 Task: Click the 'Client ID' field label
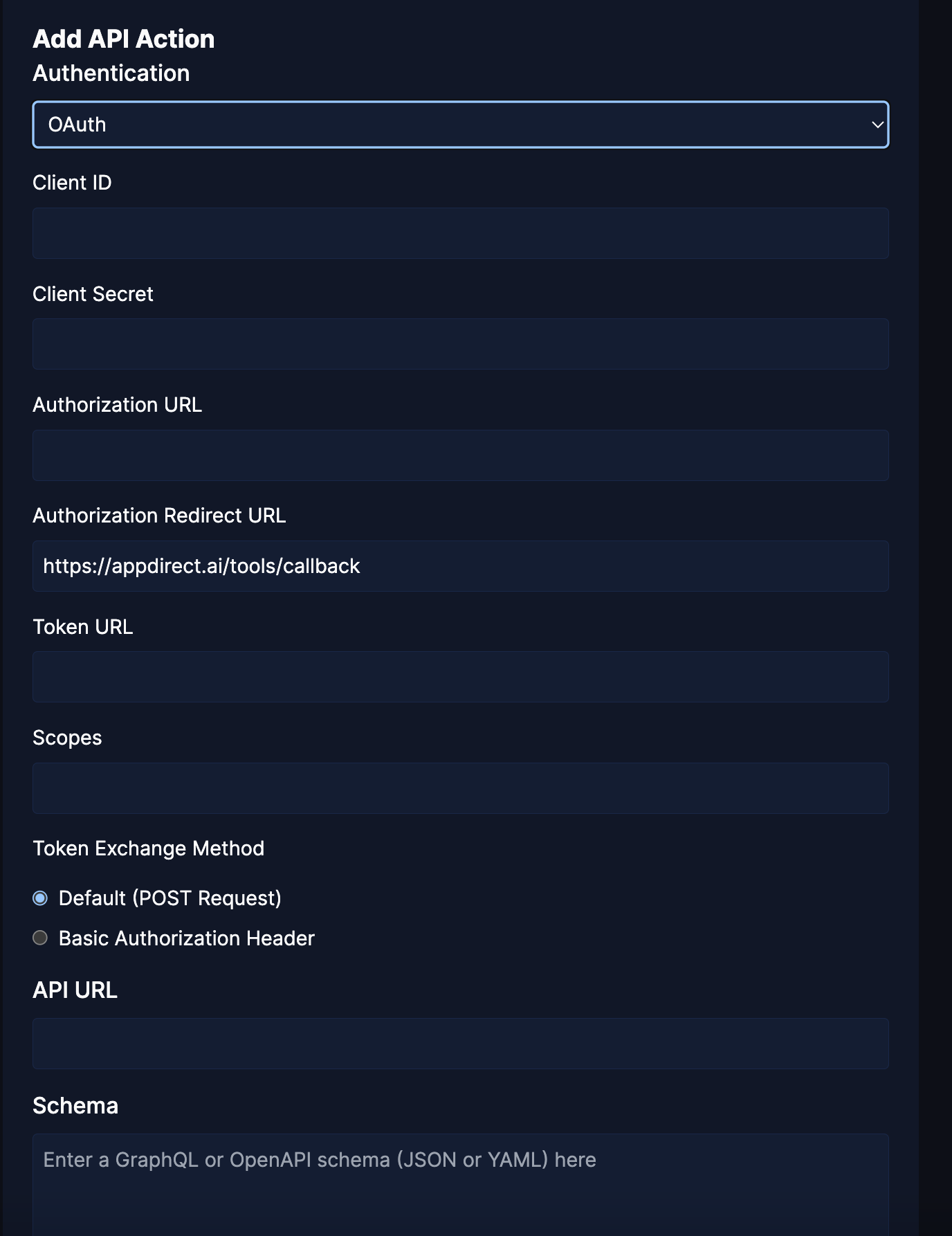72,183
